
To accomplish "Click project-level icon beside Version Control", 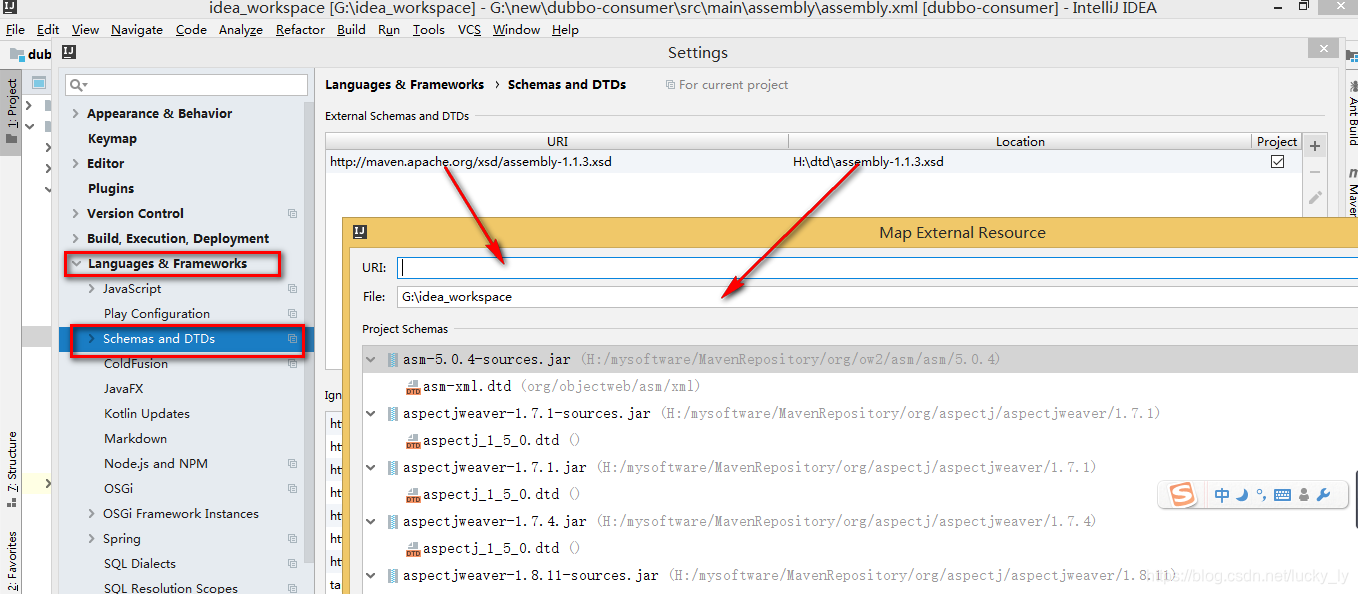I will pos(293,214).
